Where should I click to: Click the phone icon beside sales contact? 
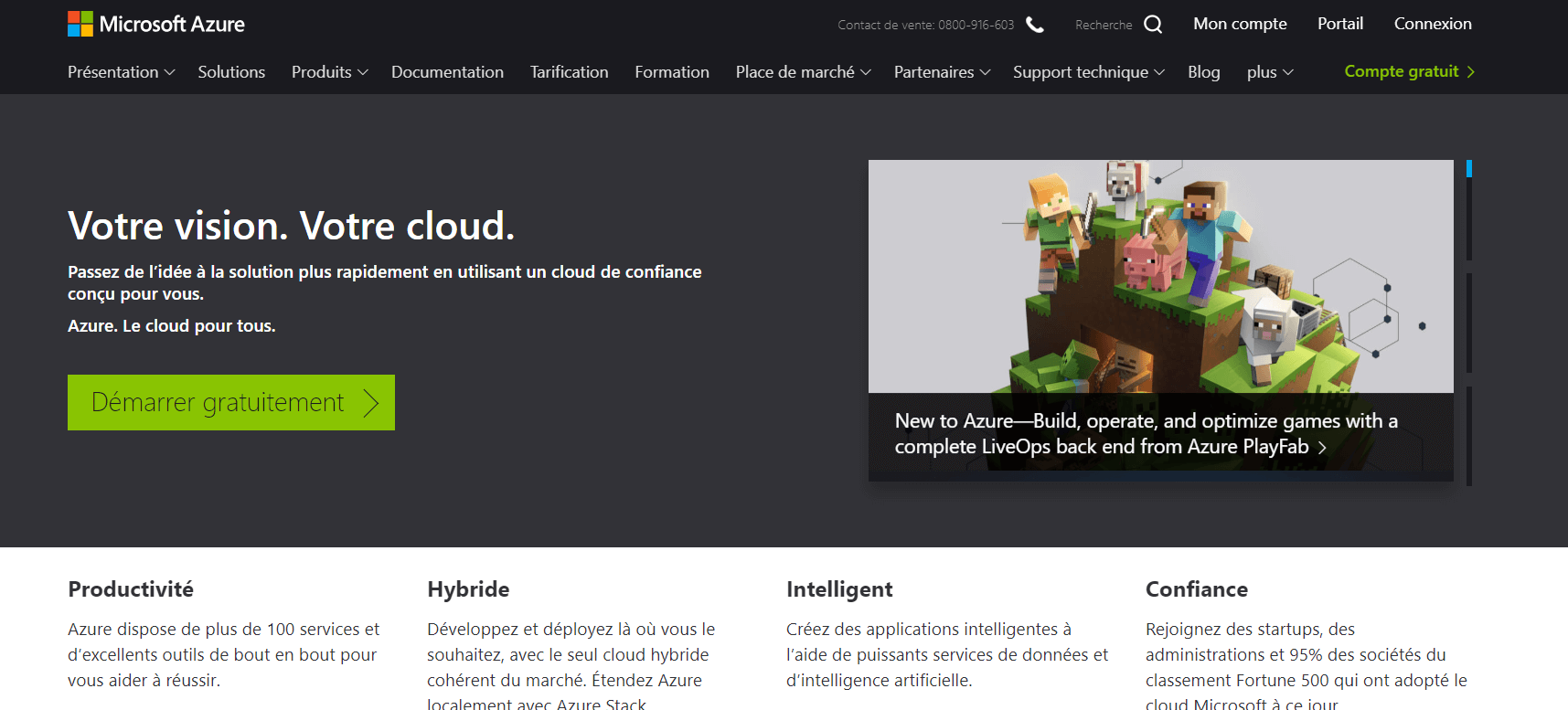coord(1035,25)
